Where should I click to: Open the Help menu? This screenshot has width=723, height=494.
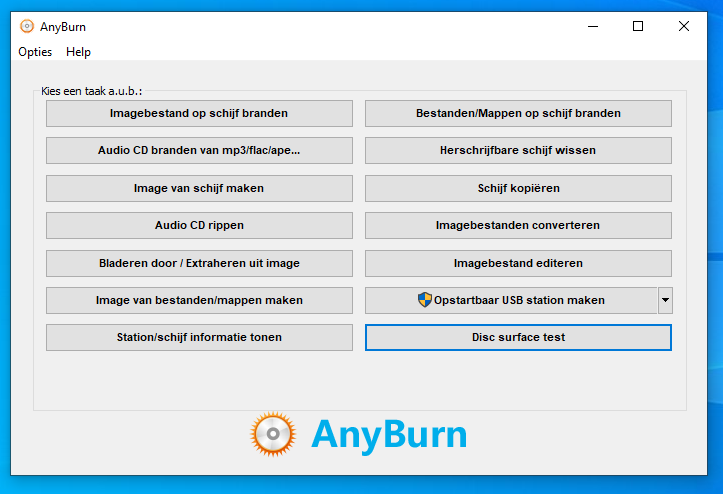(x=78, y=52)
